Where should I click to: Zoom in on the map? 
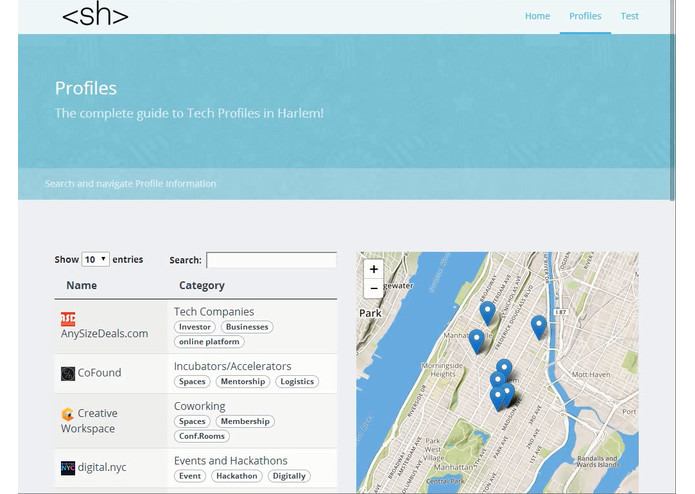[x=374, y=269]
